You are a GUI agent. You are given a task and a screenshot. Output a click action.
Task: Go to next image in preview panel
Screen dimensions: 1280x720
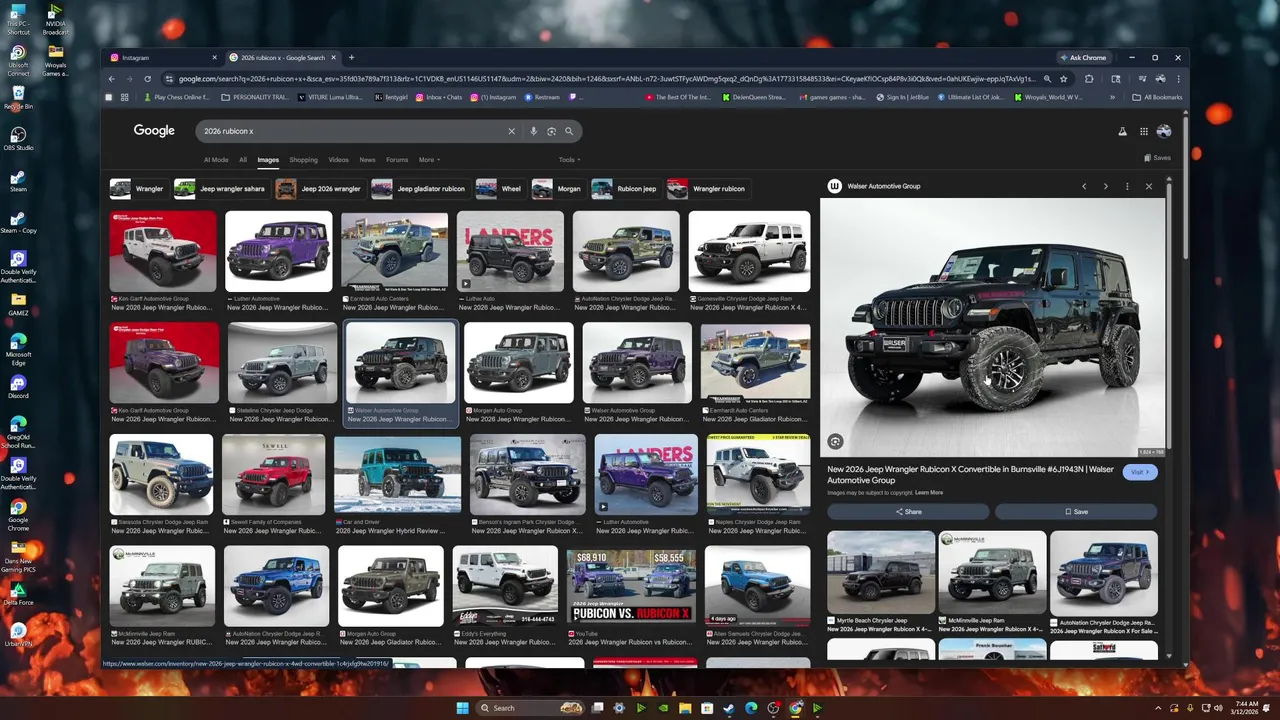(1105, 186)
